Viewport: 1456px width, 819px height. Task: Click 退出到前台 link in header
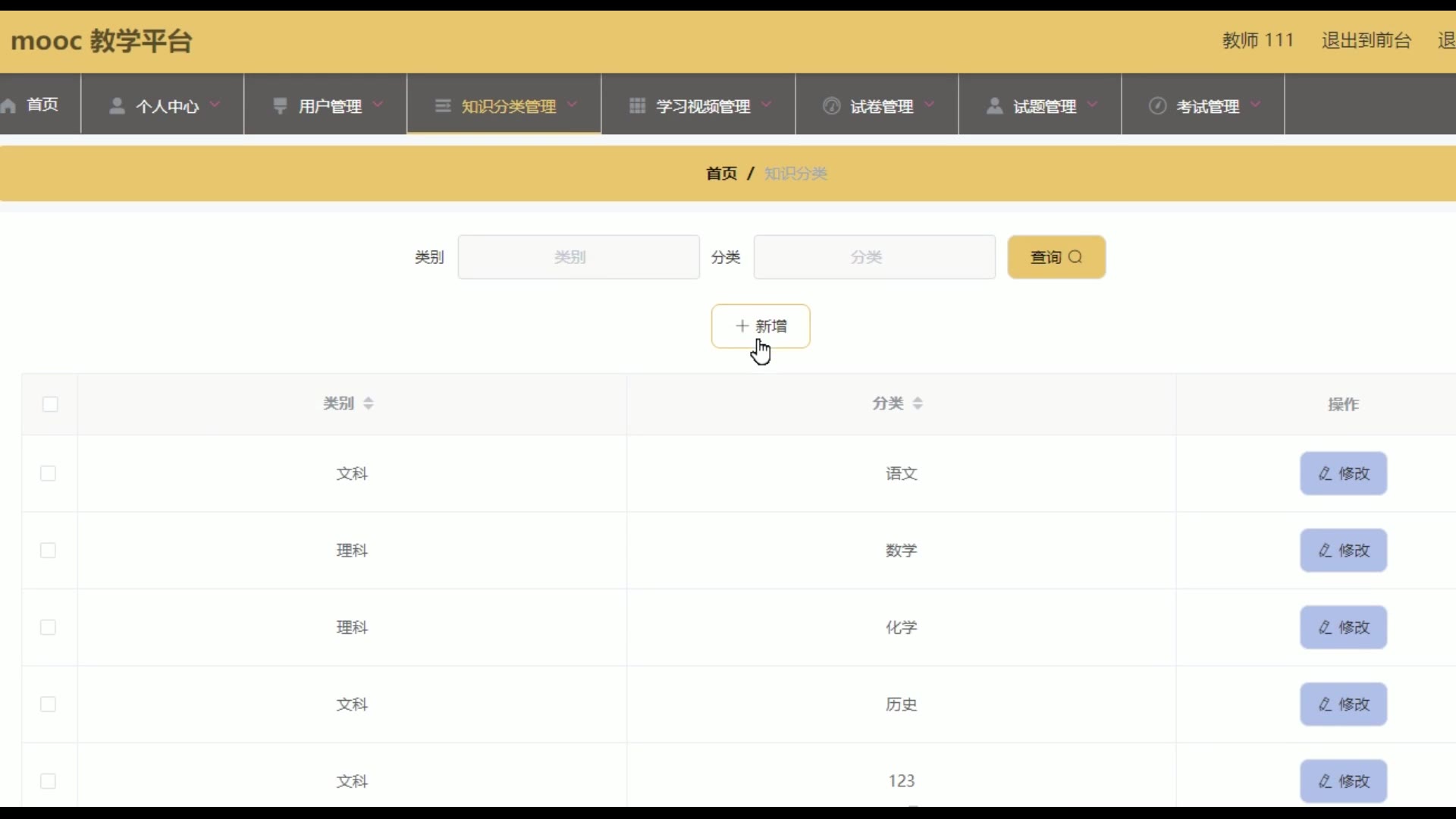1366,40
